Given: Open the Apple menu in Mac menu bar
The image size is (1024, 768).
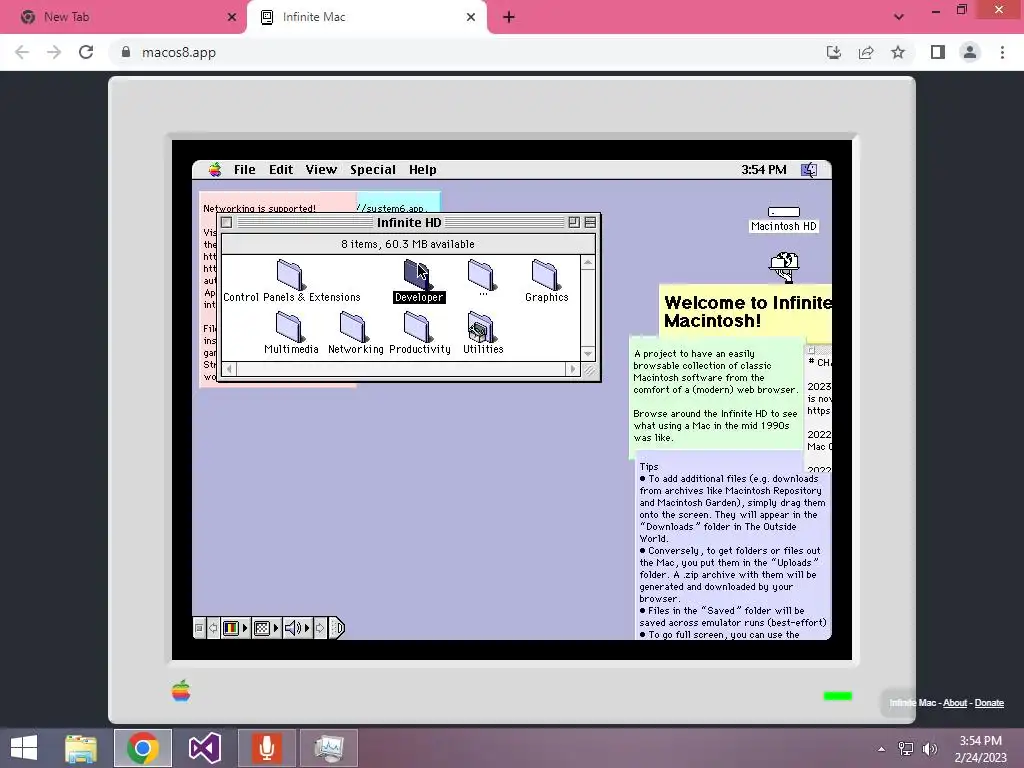Looking at the screenshot, I should [215, 170].
